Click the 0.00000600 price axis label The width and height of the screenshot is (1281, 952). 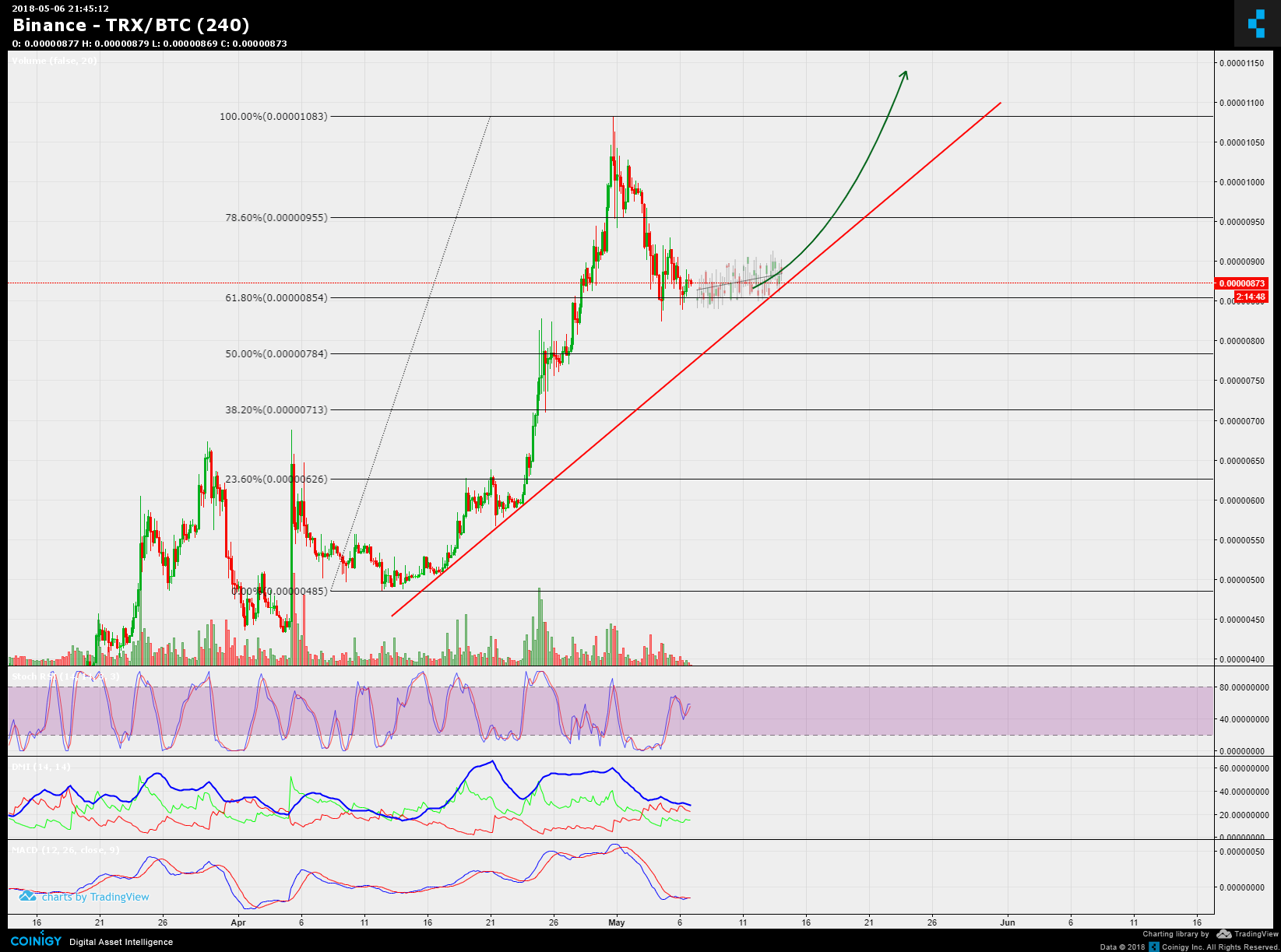(1242, 501)
